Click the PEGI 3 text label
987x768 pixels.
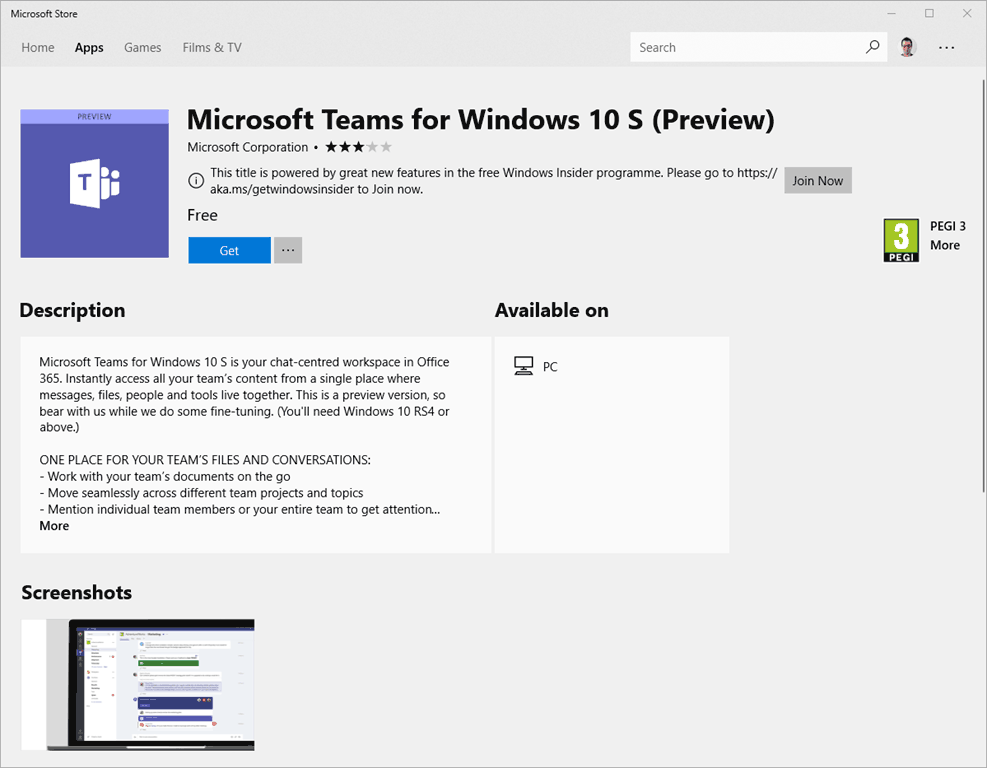(947, 226)
